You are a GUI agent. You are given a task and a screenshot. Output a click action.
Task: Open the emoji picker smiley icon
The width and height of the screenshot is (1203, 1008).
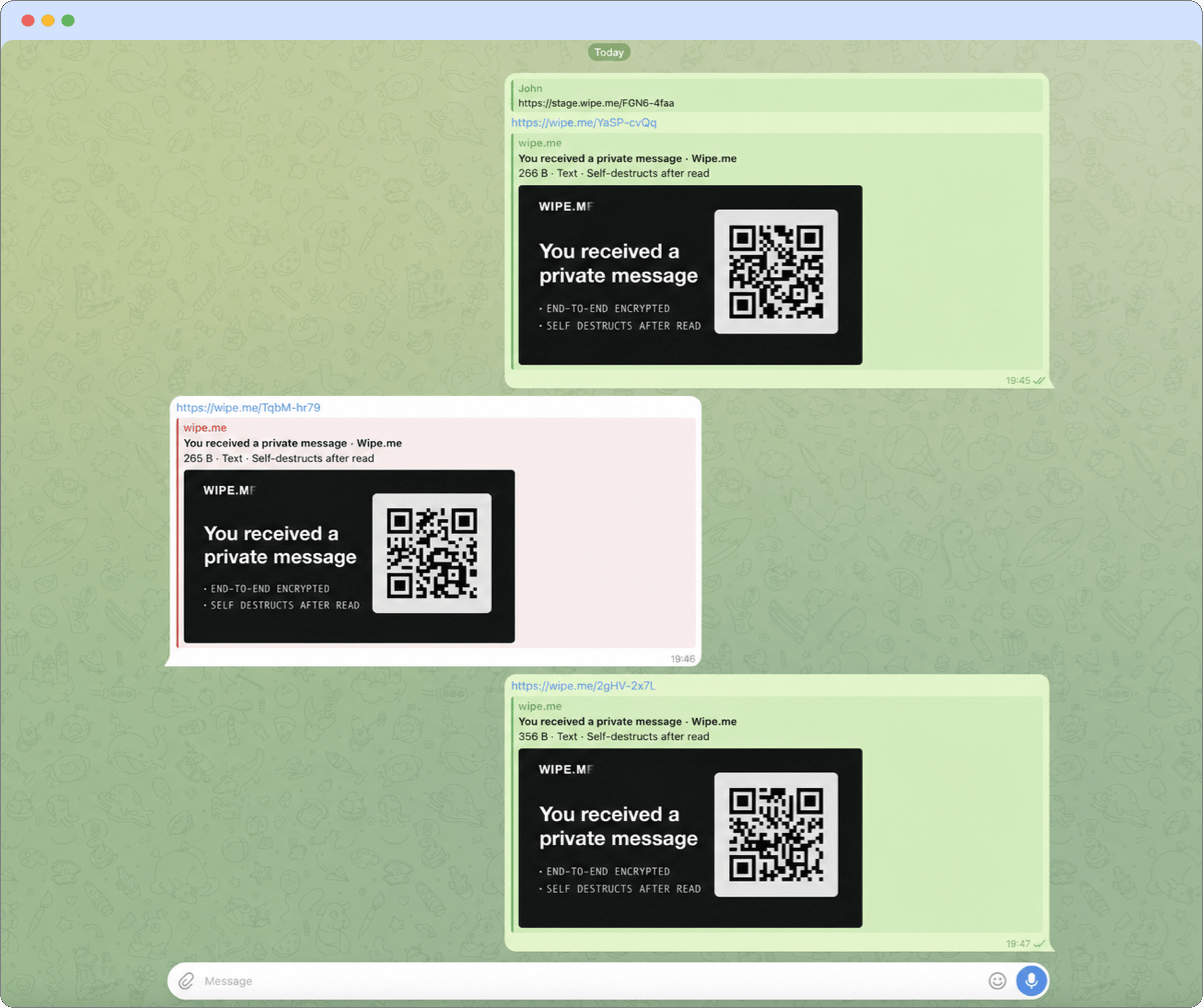pos(997,981)
